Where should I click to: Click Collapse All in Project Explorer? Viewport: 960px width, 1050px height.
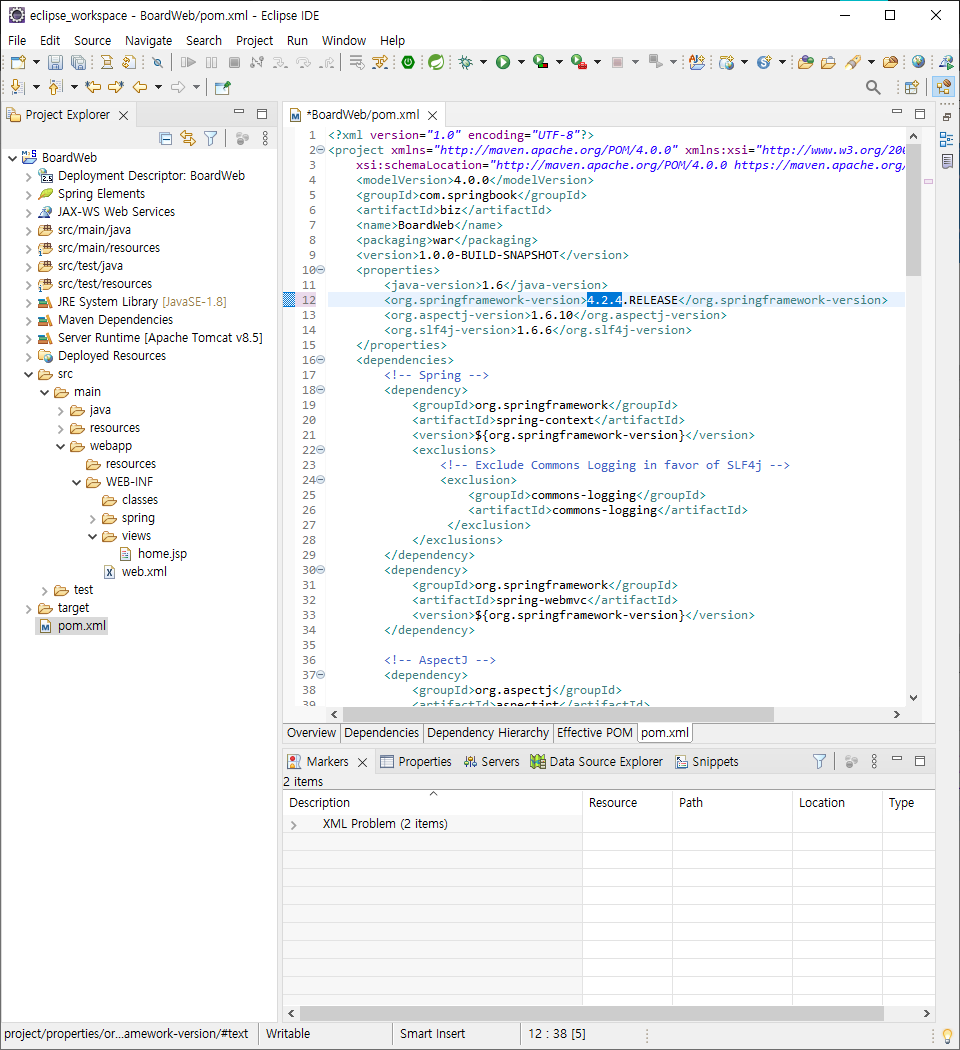coord(165,139)
